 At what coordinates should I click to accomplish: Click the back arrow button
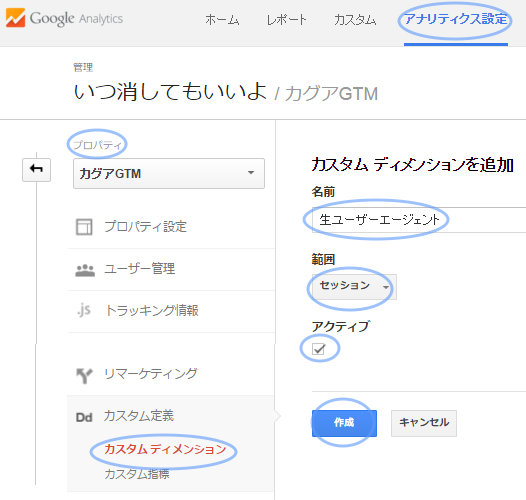click(x=36, y=170)
